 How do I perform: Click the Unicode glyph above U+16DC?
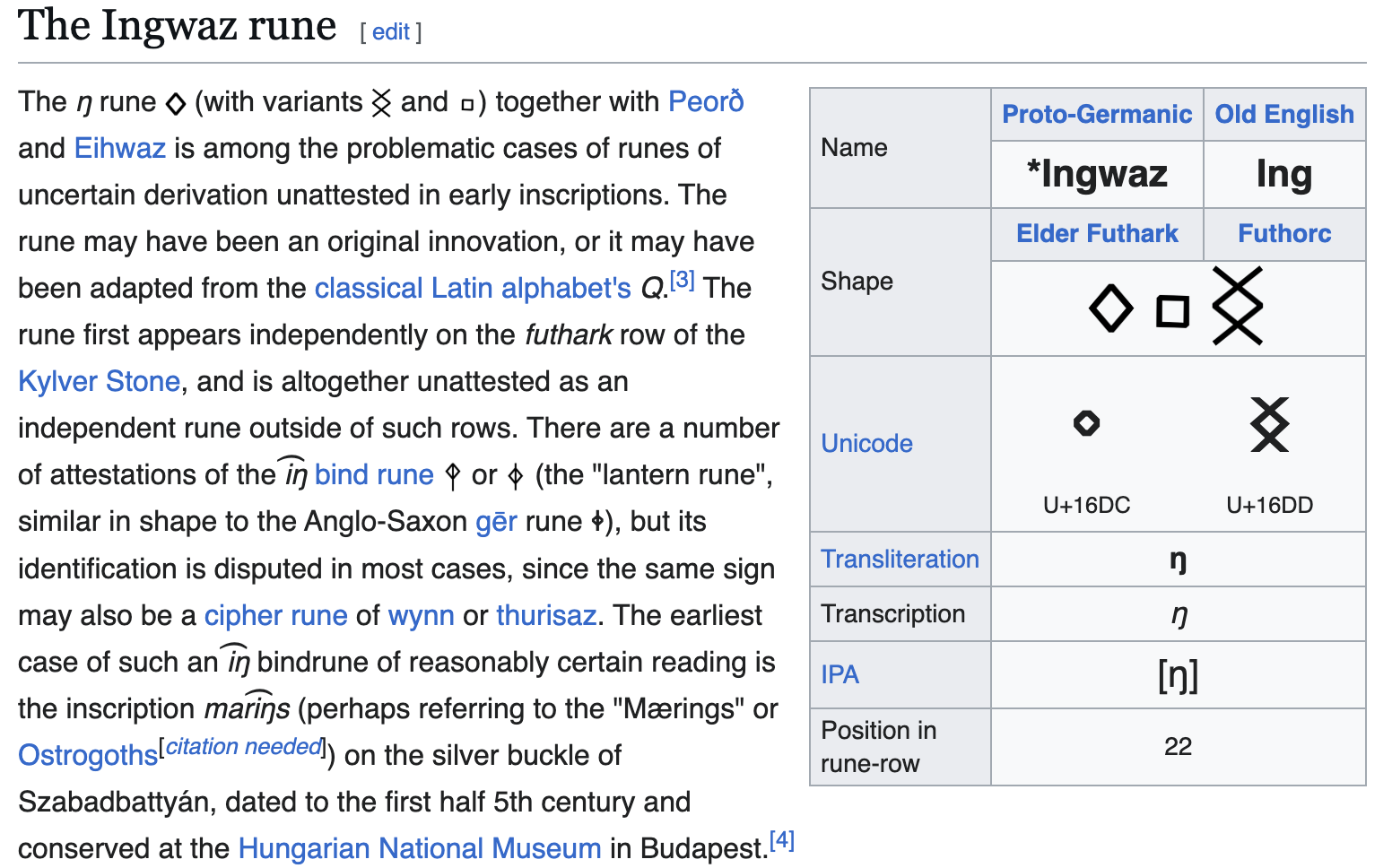click(x=1086, y=422)
